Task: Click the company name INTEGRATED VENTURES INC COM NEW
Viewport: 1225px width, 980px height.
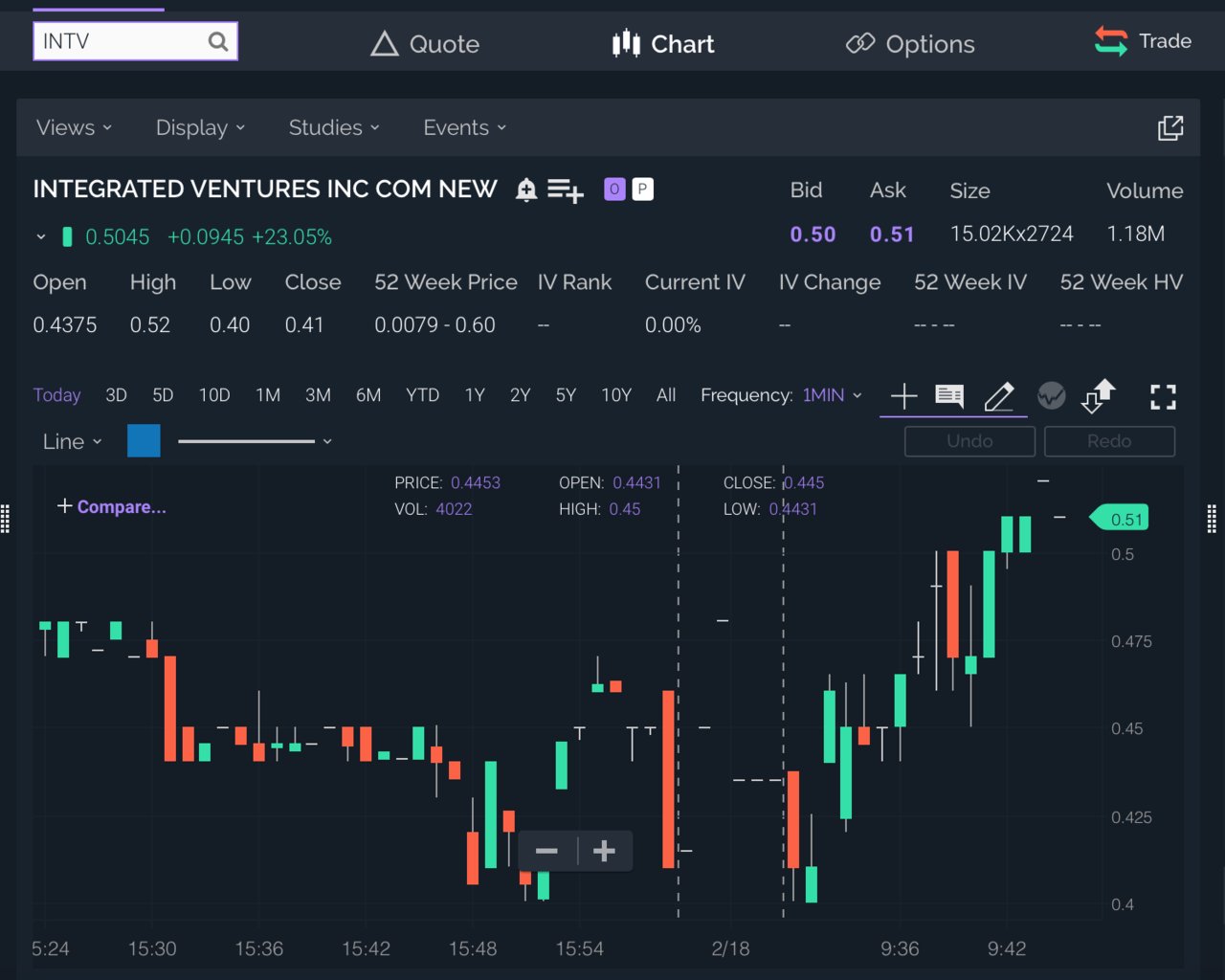Action: point(265,189)
